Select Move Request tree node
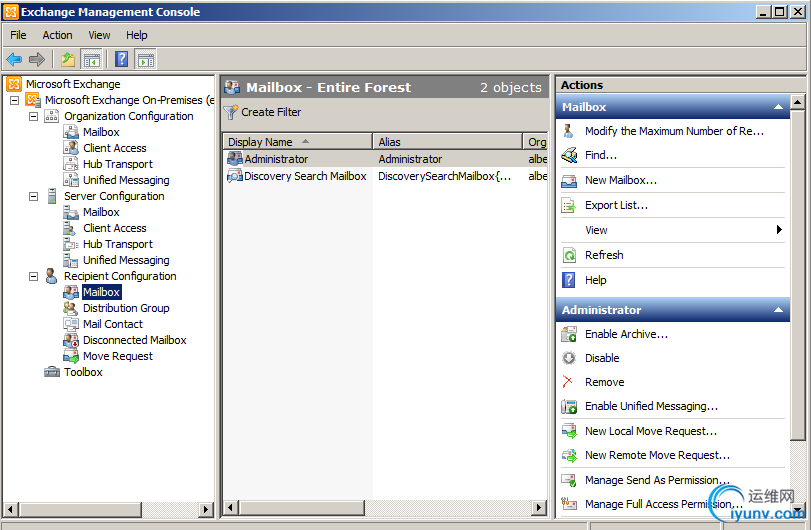This screenshot has height=530, width=811. 118,356
